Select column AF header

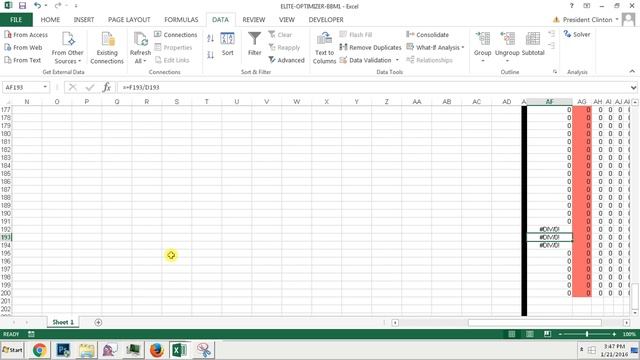pyautogui.click(x=549, y=102)
